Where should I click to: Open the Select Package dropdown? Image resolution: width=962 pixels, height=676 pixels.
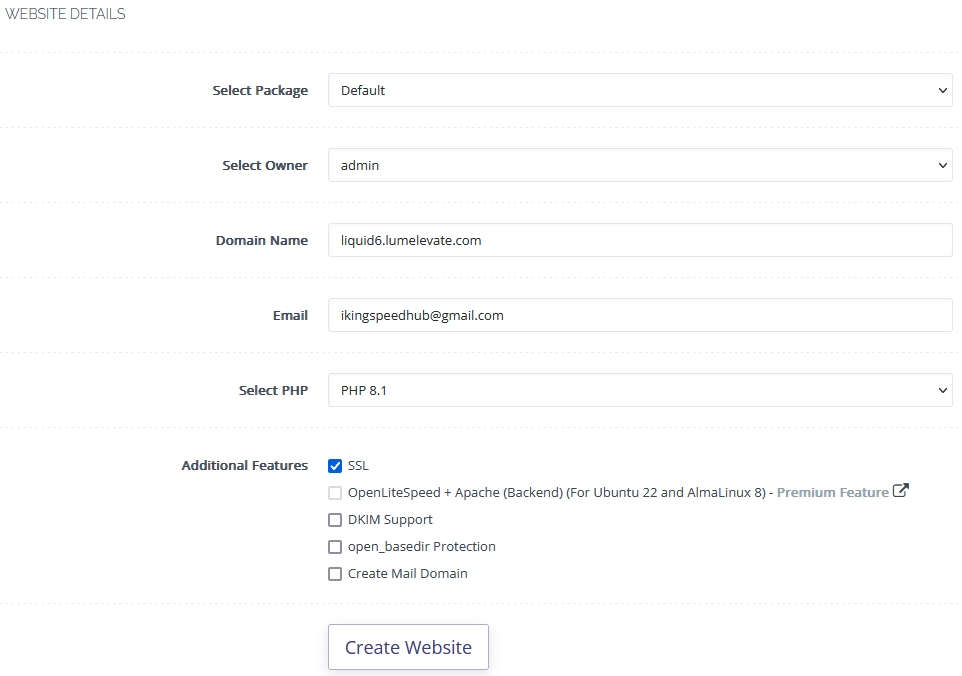(x=640, y=90)
